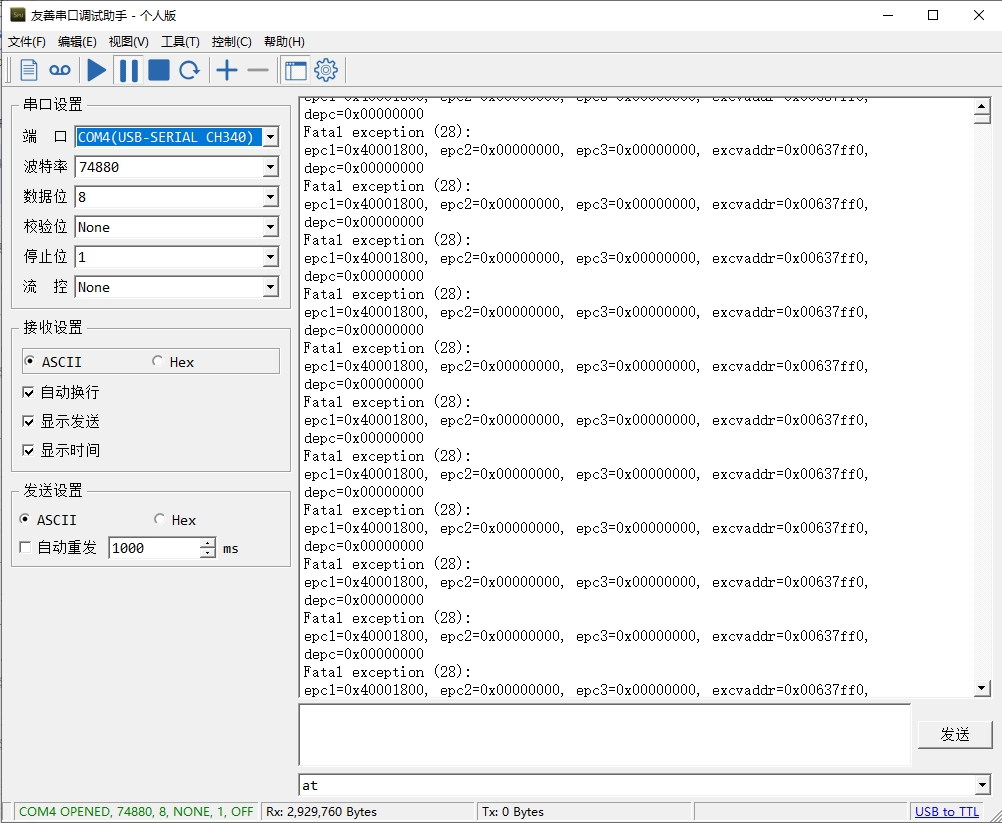This screenshot has width=1002, height=823.
Task: Open the 控制(C) menu
Action: tap(231, 42)
